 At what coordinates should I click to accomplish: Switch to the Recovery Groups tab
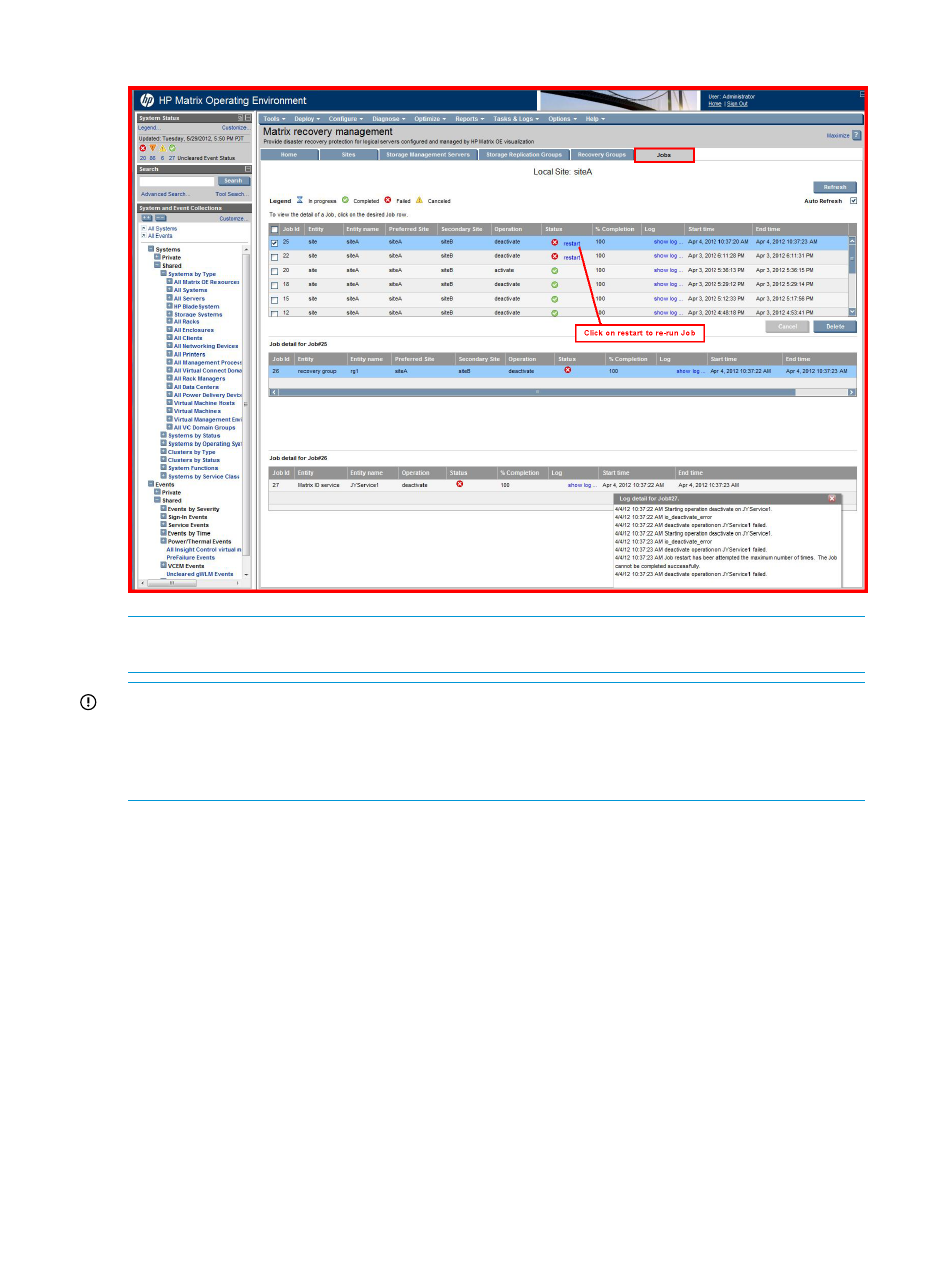click(x=602, y=155)
